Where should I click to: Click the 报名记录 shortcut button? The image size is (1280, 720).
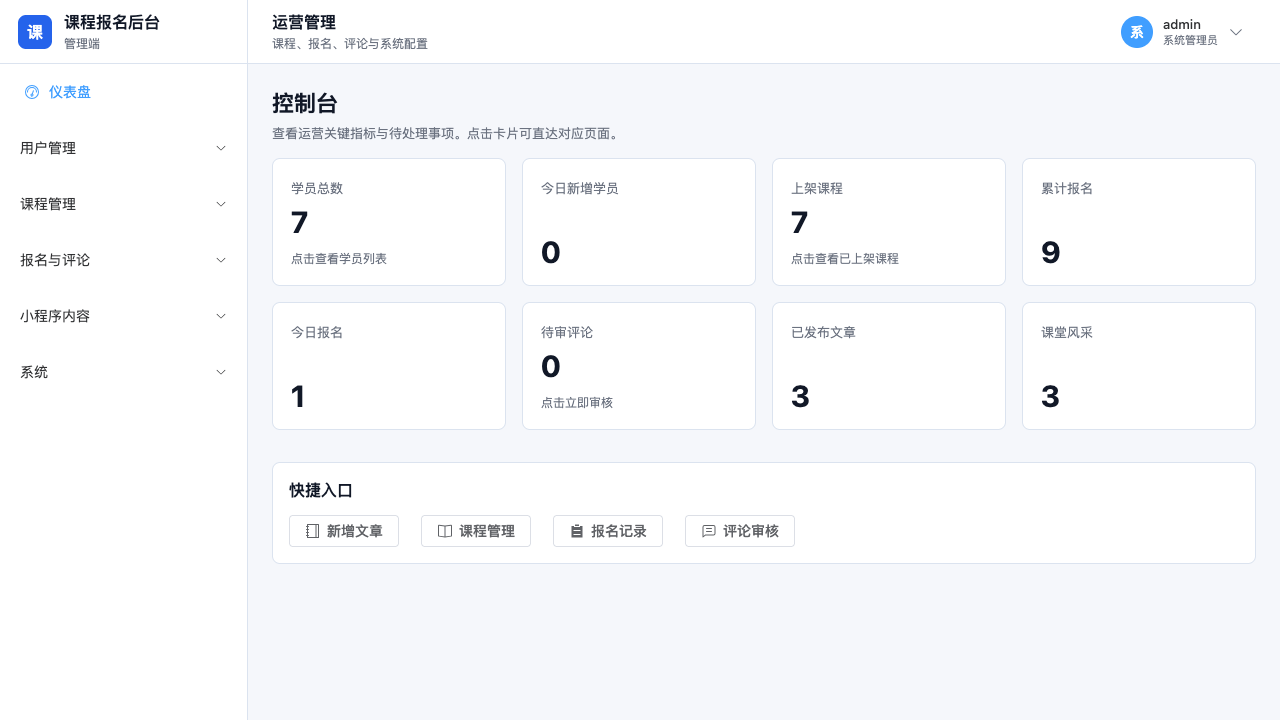coord(608,531)
